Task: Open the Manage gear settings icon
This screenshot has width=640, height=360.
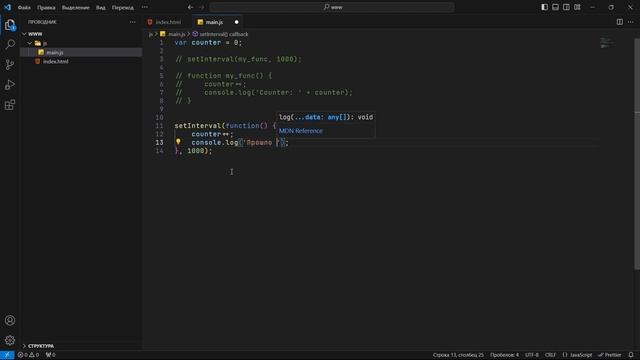Action: pyautogui.click(x=10, y=340)
